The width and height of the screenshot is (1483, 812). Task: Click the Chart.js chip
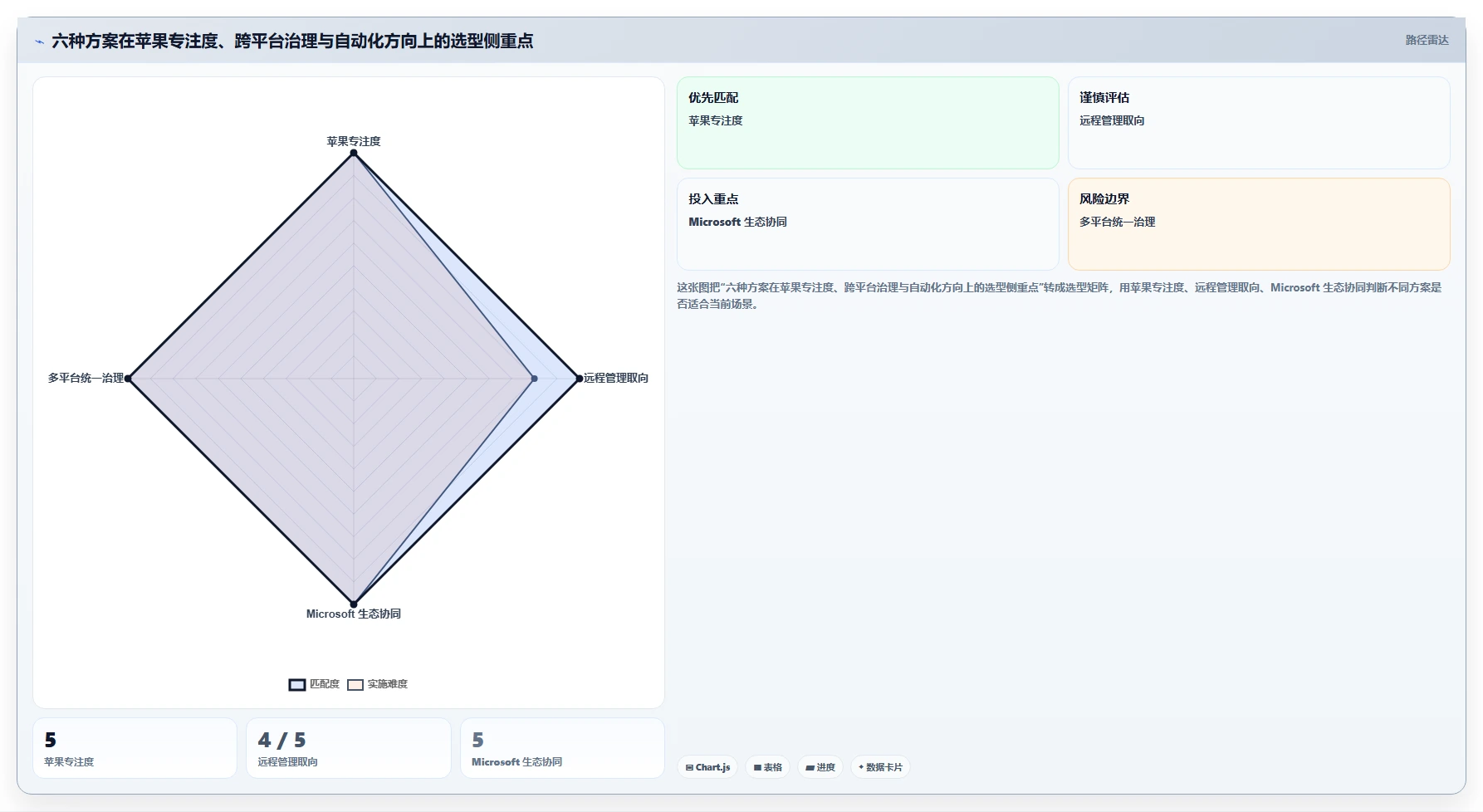(707, 767)
